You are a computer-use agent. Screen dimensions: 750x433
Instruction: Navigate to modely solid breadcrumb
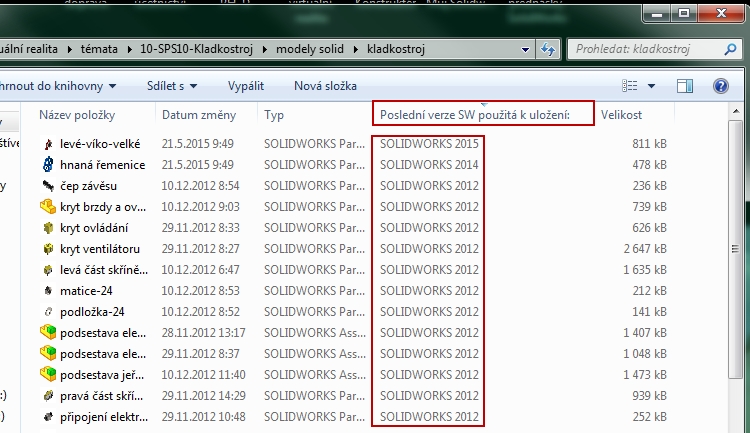click(310, 49)
